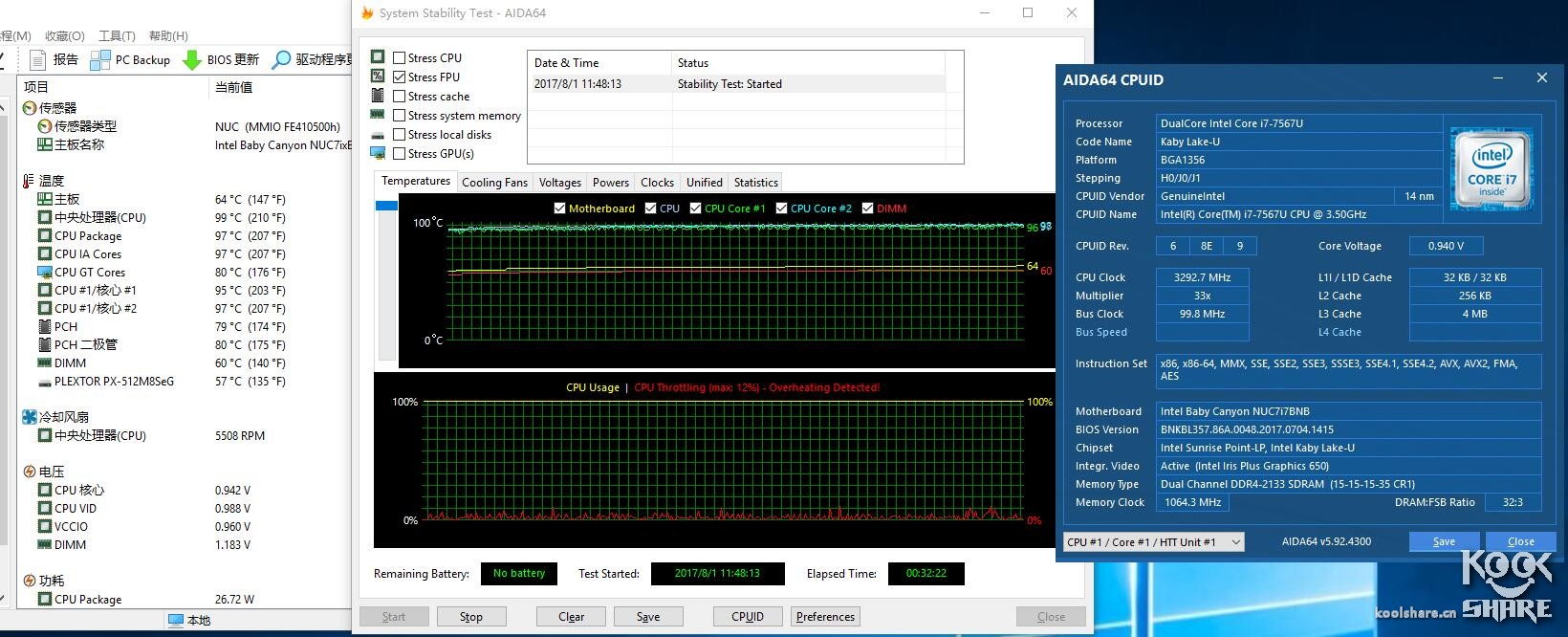Click the 当前值 column header
The width and height of the screenshot is (1568, 637).
(280, 87)
